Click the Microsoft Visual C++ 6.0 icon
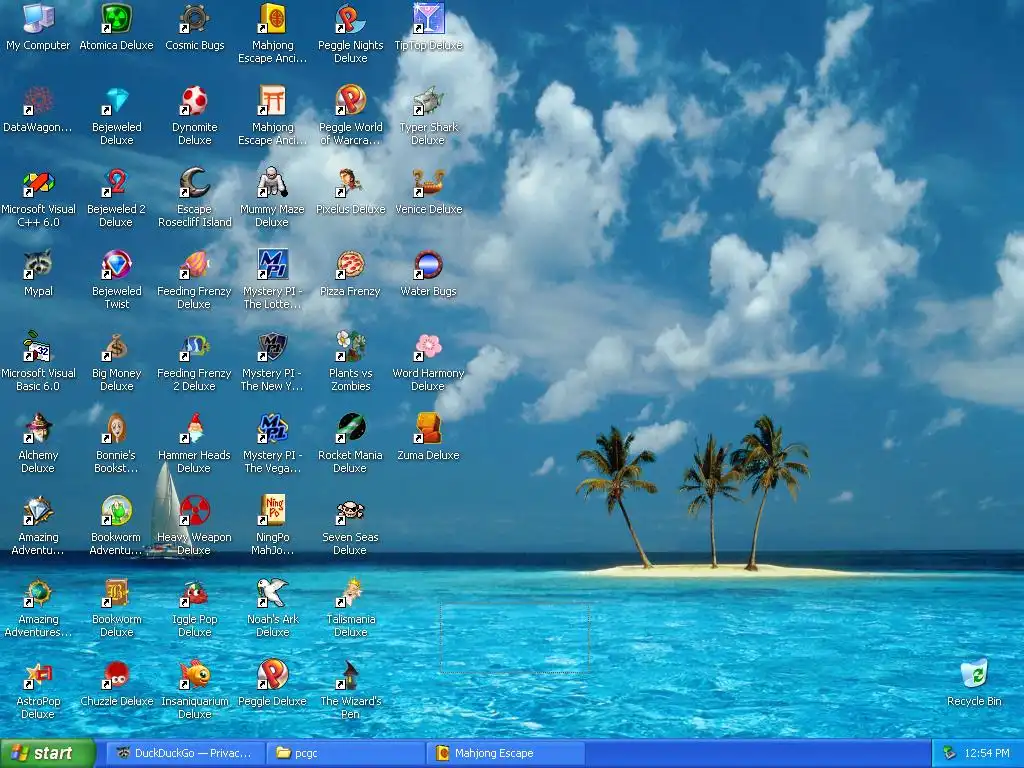Image resolution: width=1024 pixels, height=768 pixels. point(38,183)
